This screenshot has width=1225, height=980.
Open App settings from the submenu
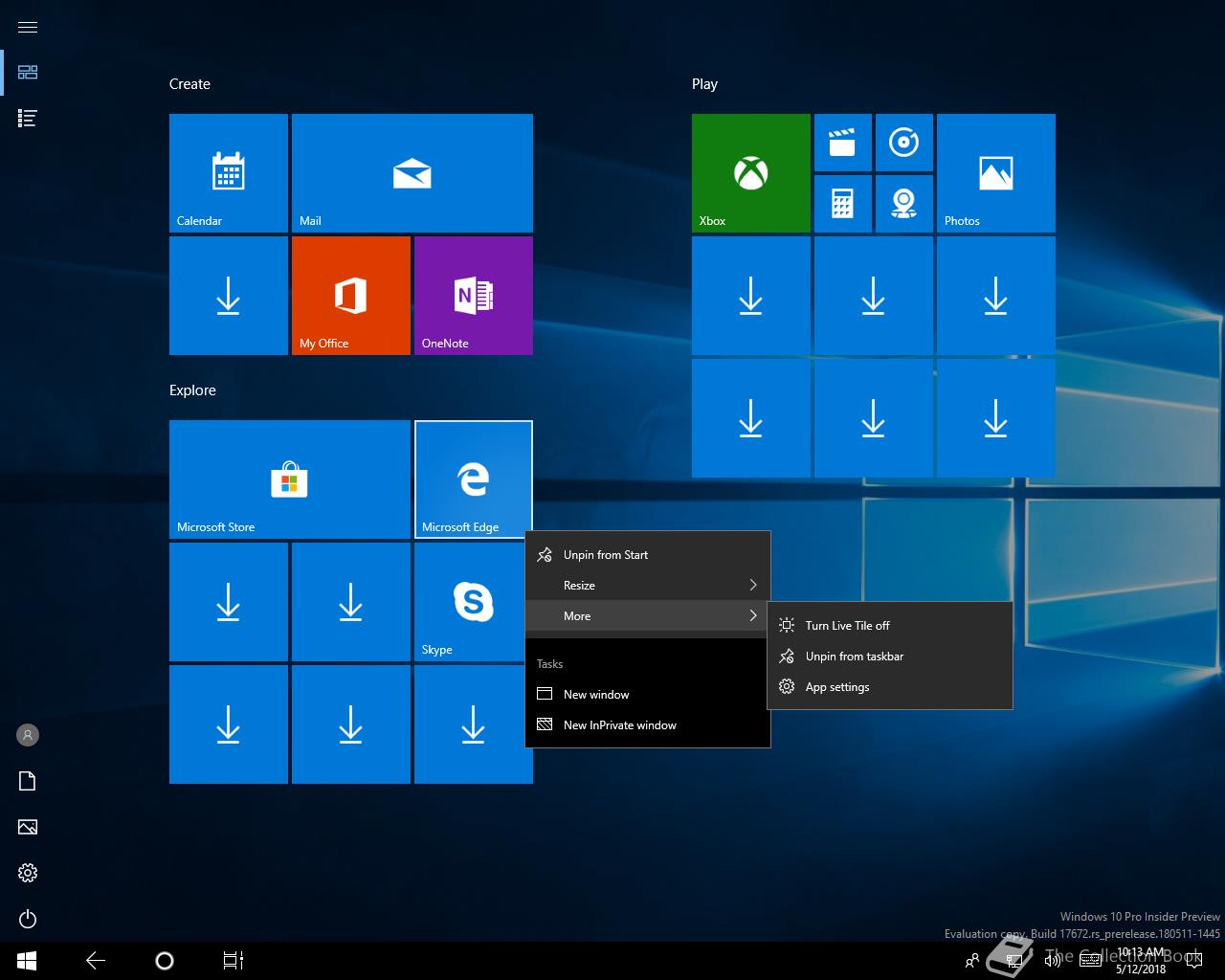click(x=890, y=687)
